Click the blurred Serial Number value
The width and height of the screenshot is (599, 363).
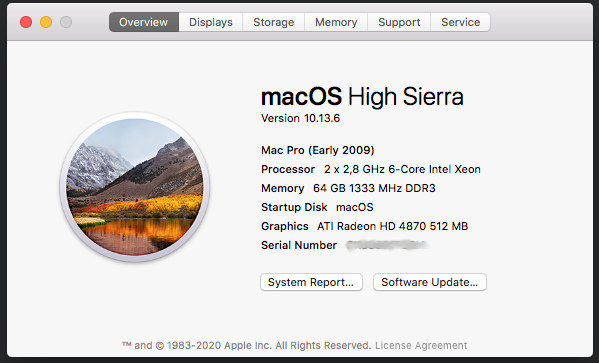coord(386,245)
